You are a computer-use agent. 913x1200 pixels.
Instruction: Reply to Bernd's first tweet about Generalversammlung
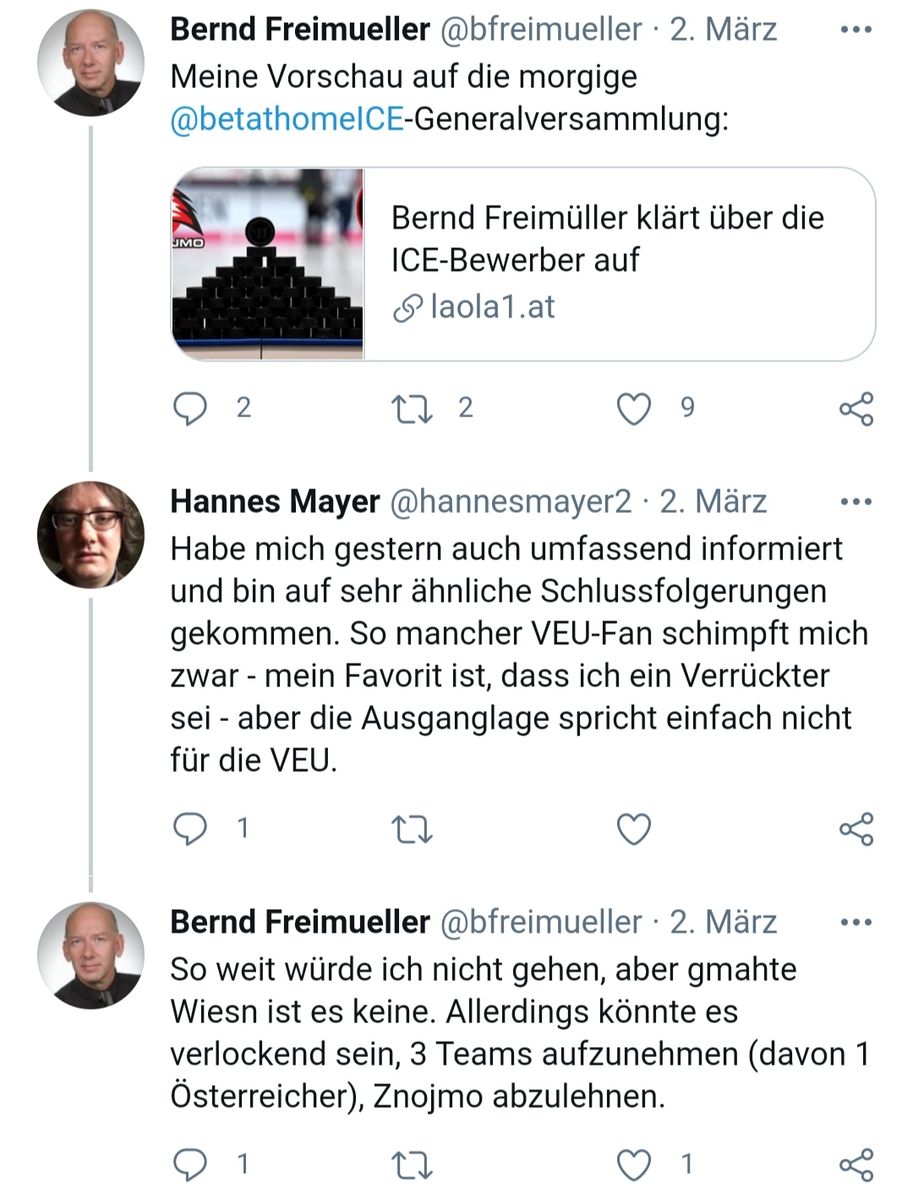(190, 408)
